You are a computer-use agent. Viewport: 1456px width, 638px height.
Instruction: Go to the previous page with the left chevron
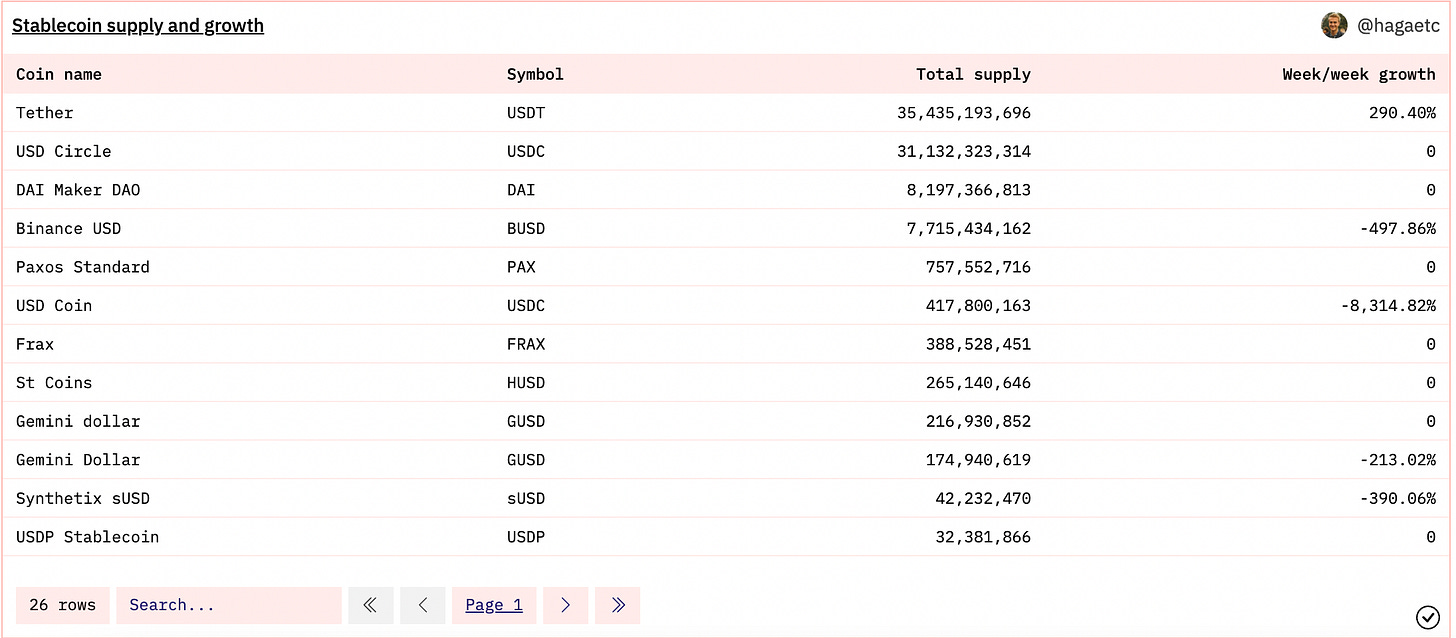pos(422,605)
